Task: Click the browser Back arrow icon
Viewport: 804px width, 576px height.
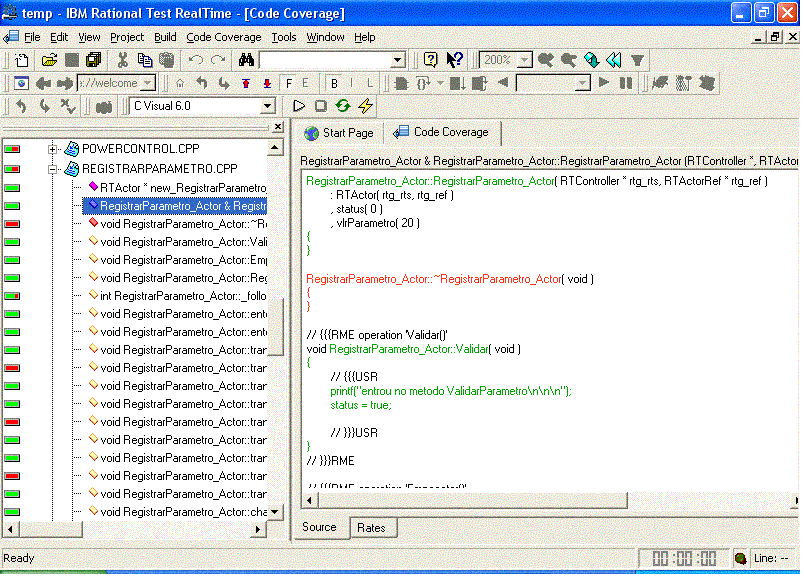Action: point(43,83)
